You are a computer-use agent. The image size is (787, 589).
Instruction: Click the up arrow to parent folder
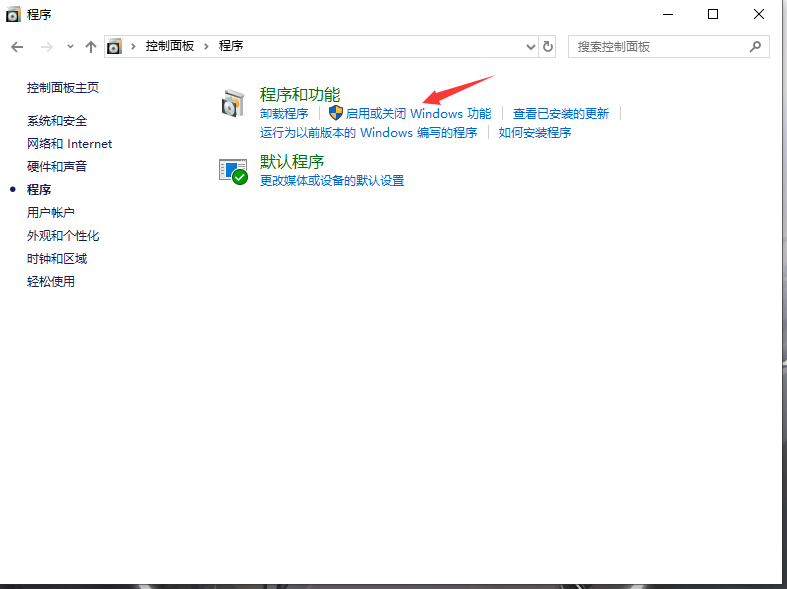tap(91, 47)
